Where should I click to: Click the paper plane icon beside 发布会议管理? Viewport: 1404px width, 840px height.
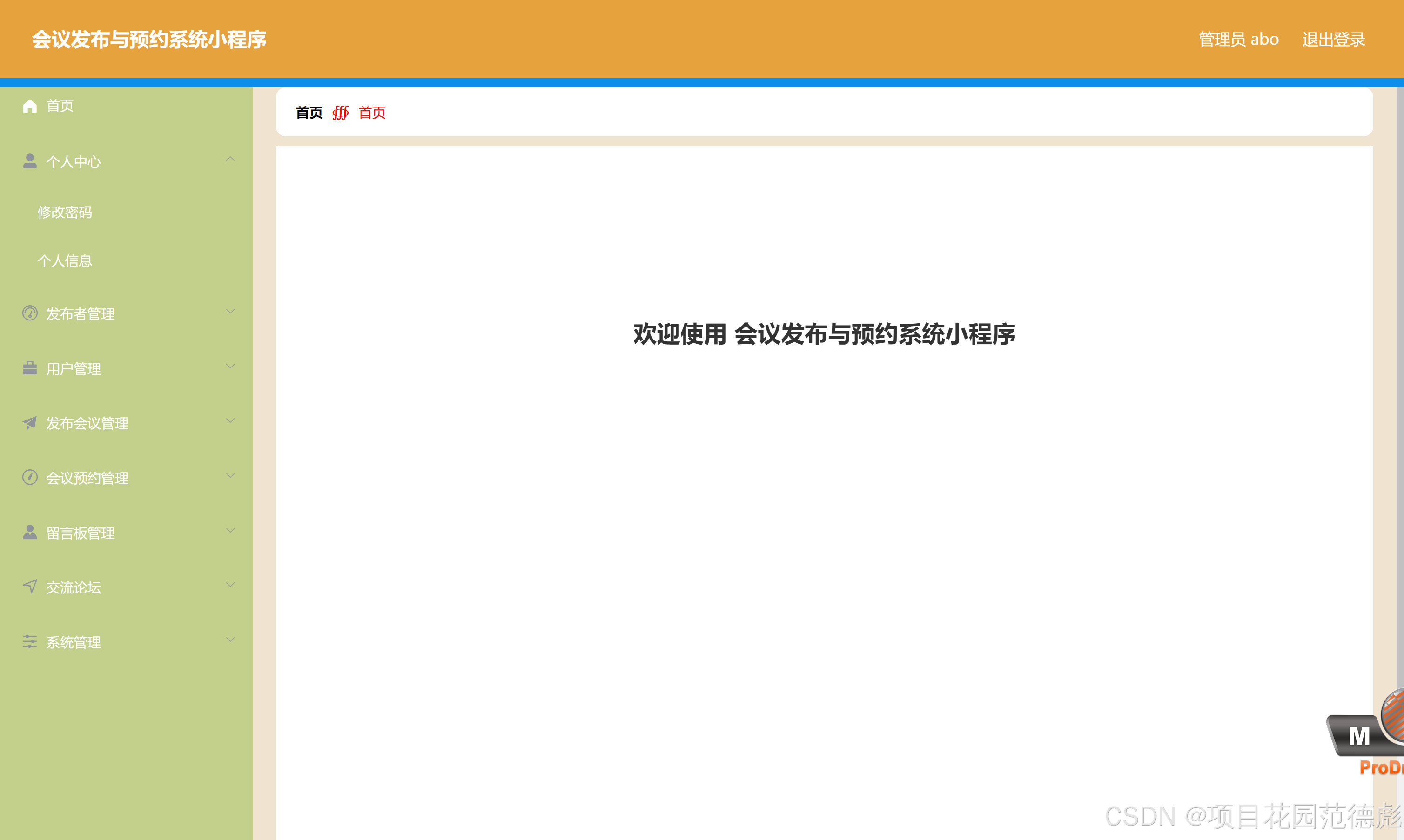click(x=29, y=423)
